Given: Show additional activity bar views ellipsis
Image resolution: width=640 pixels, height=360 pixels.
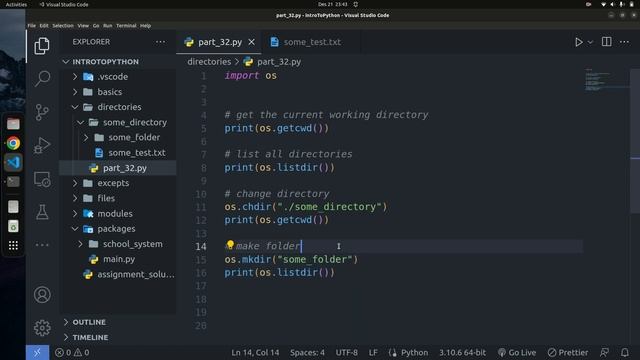Looking at the screenshot, I should pos(42,245).
